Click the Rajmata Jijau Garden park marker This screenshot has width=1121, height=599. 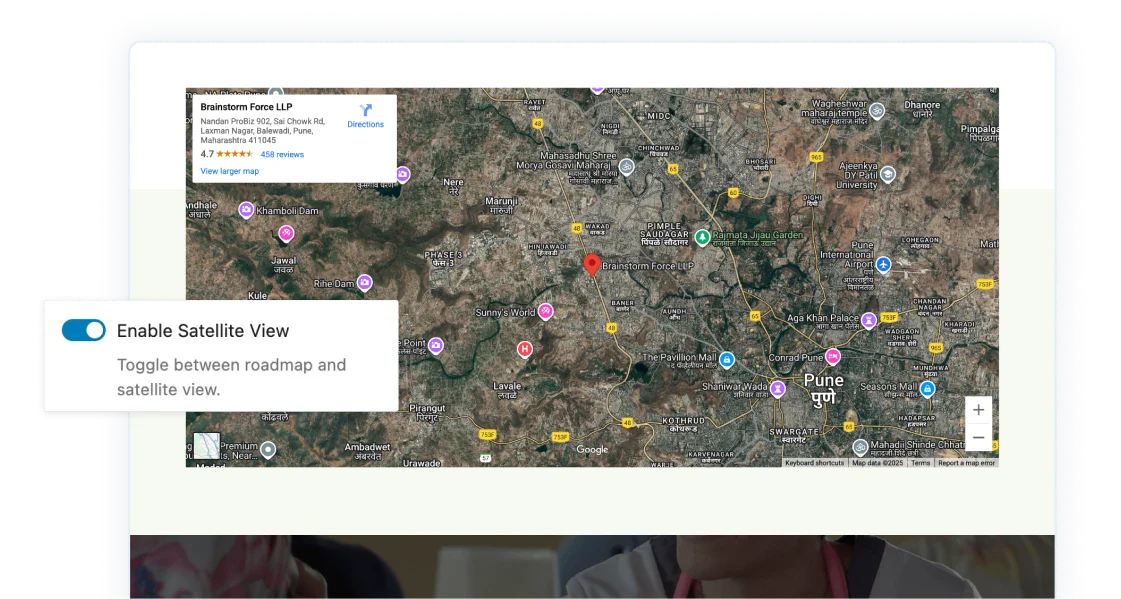click(703, 237)
